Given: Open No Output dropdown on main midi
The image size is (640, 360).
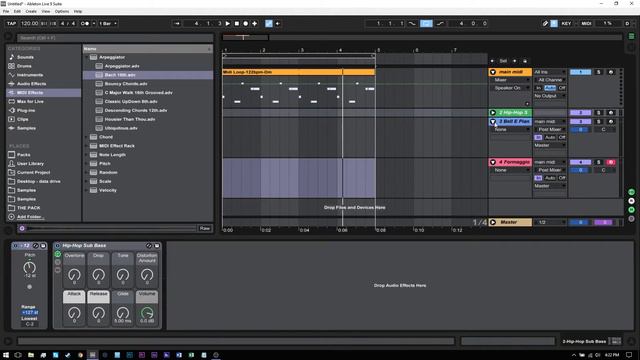Looking at the screenshot, I should (550, 96).
